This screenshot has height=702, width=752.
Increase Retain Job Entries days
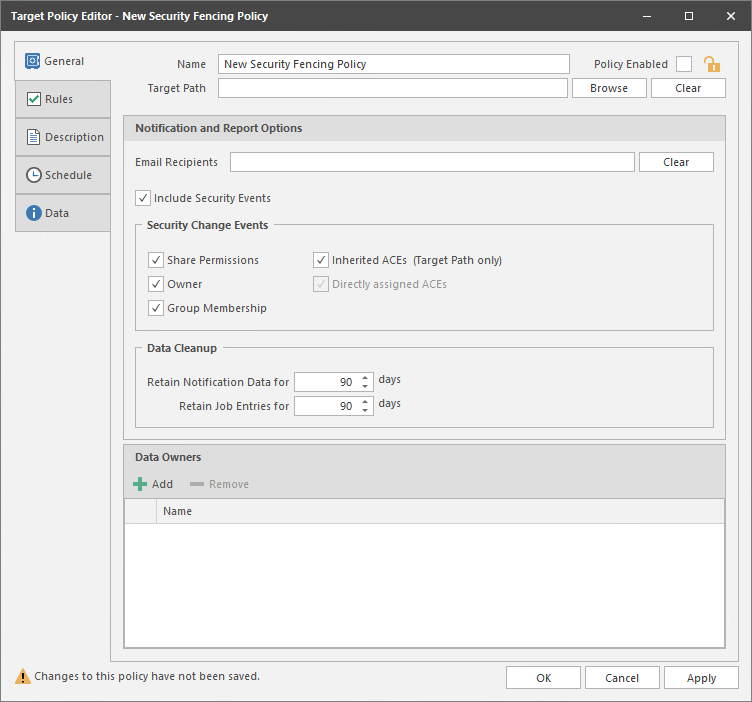pos(365,401)
